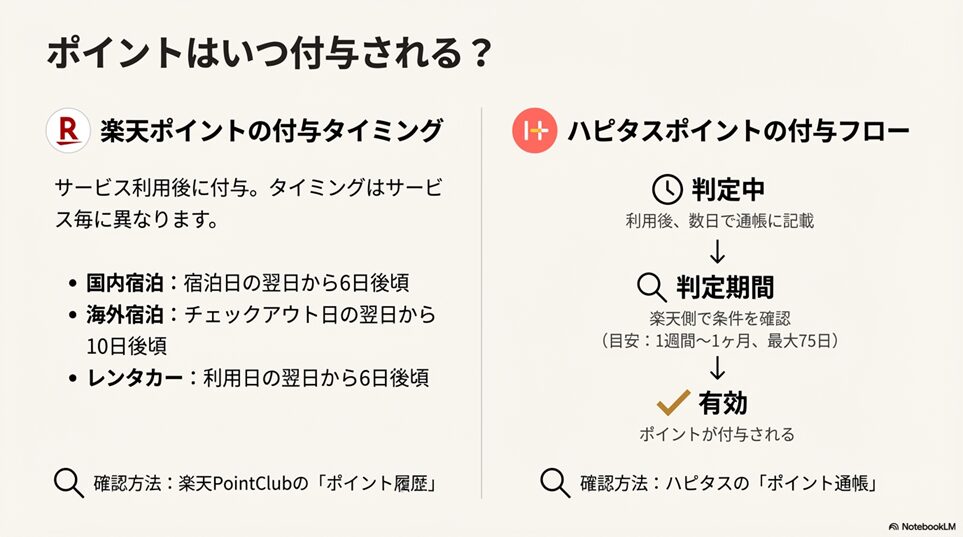The width and height of the screenshot is (963, 537).
Task: Click the slide title ポイントはいつ付与される？
Action: click(x=269, y=54)
